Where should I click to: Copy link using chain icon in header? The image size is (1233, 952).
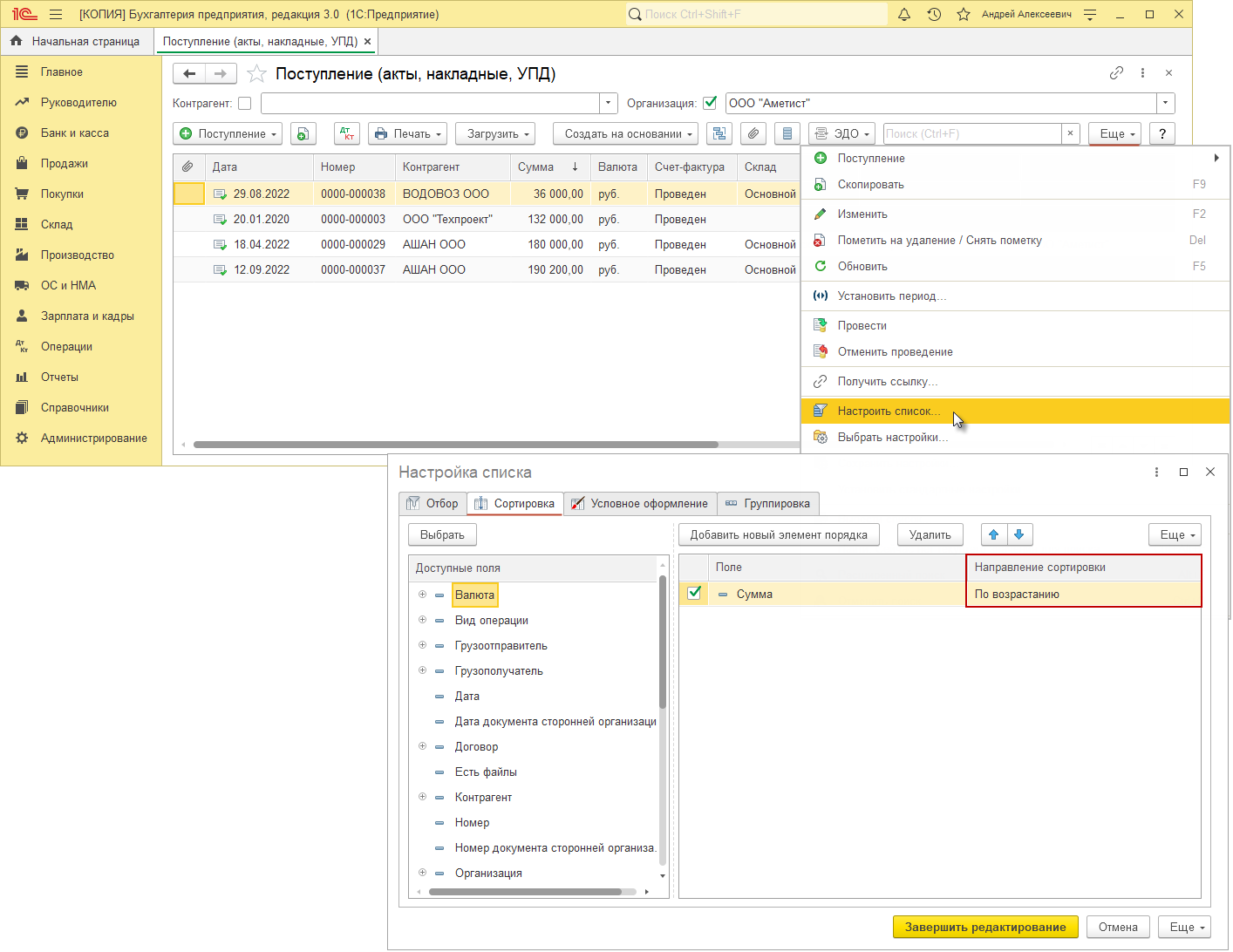click(1116, 73)
